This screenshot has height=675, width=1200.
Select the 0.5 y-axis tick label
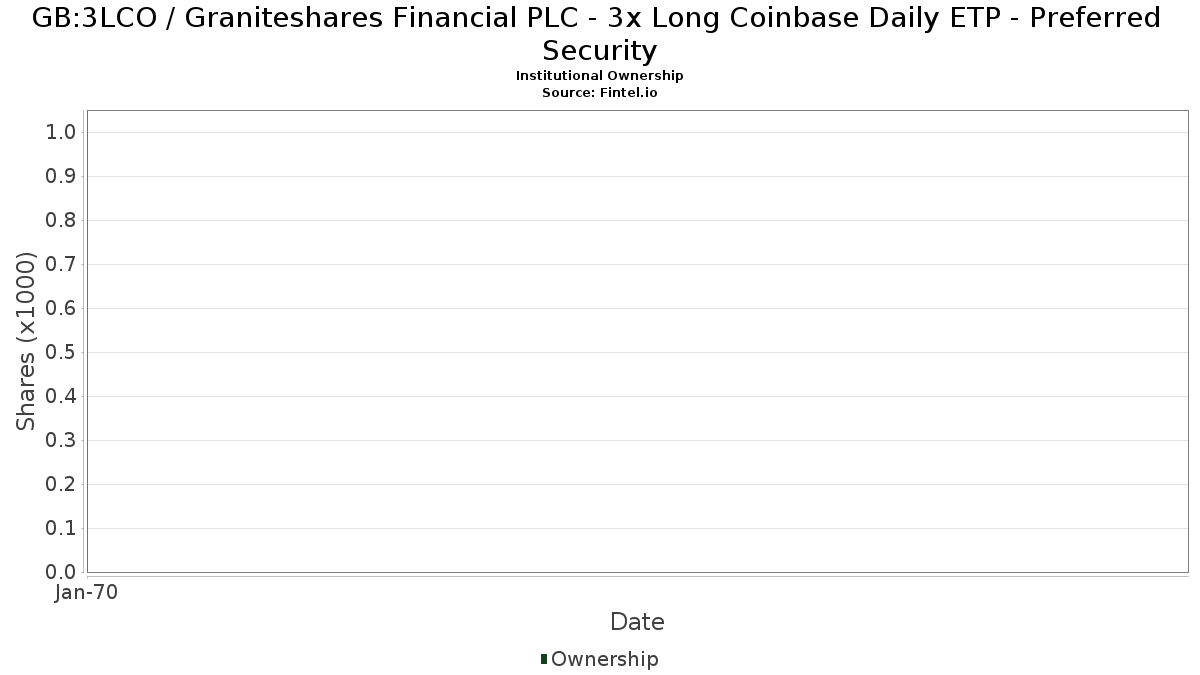coord(61,353)
